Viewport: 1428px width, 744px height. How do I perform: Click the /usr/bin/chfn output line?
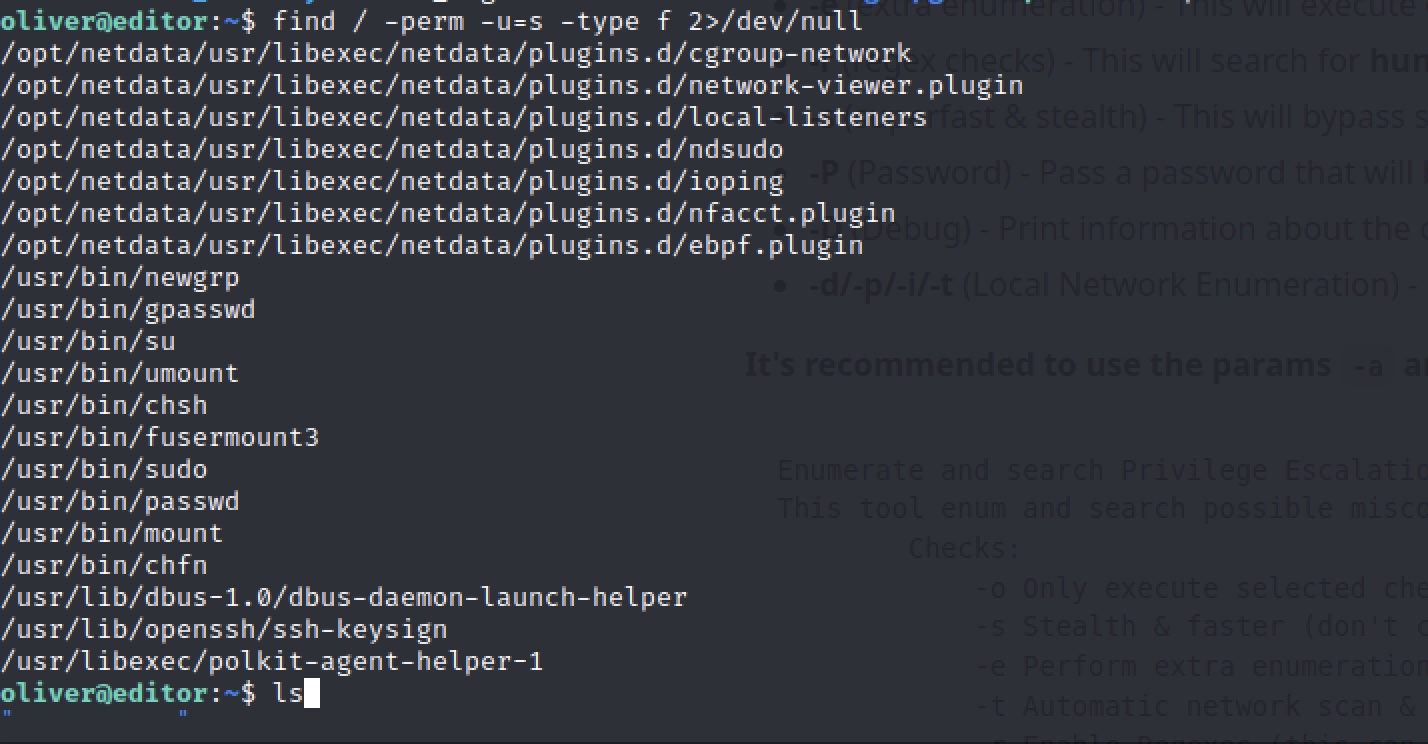tap(104, 565)
